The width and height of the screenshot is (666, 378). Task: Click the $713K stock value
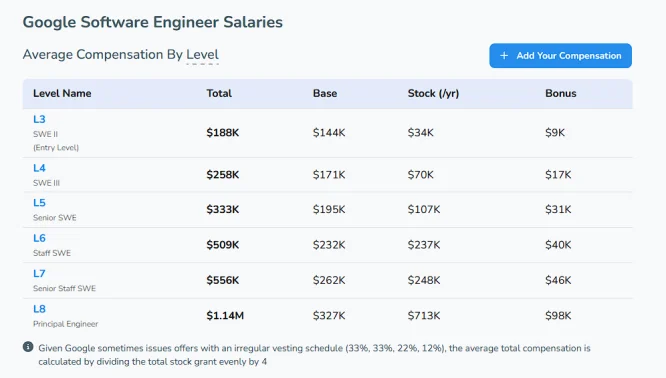[x=424, y=316]
